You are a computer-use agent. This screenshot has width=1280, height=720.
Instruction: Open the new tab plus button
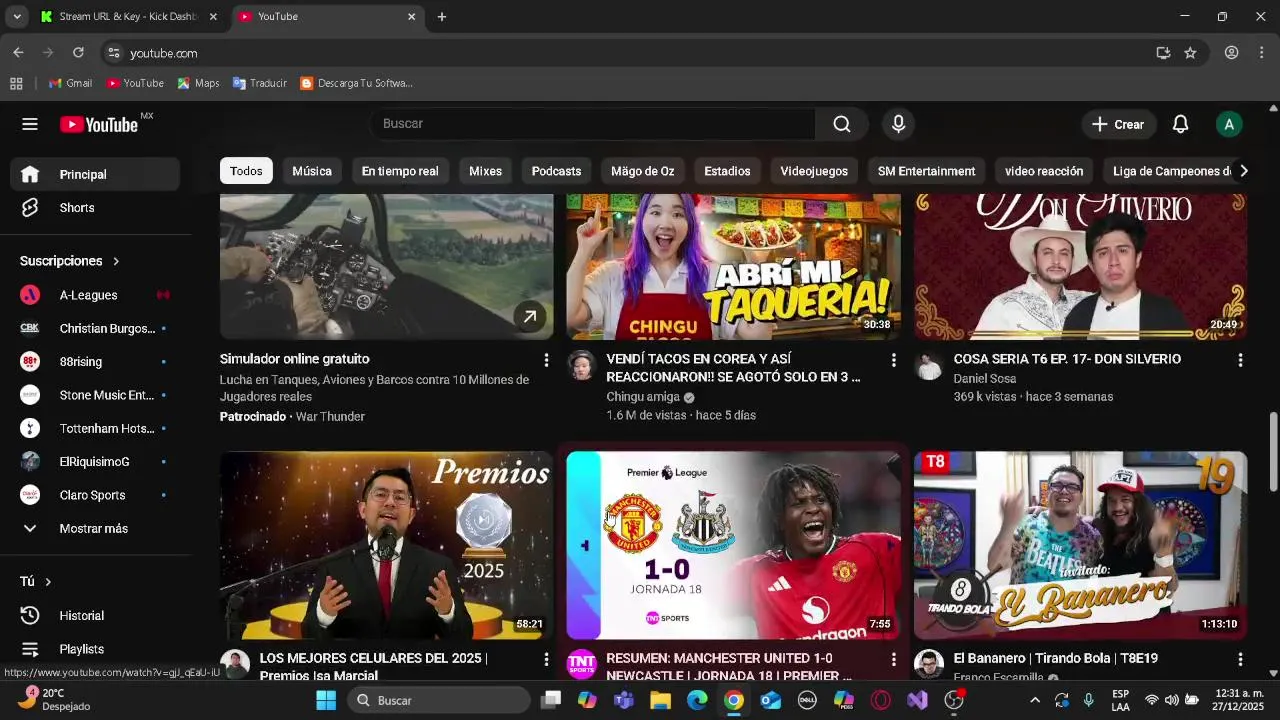coord(442,17)
